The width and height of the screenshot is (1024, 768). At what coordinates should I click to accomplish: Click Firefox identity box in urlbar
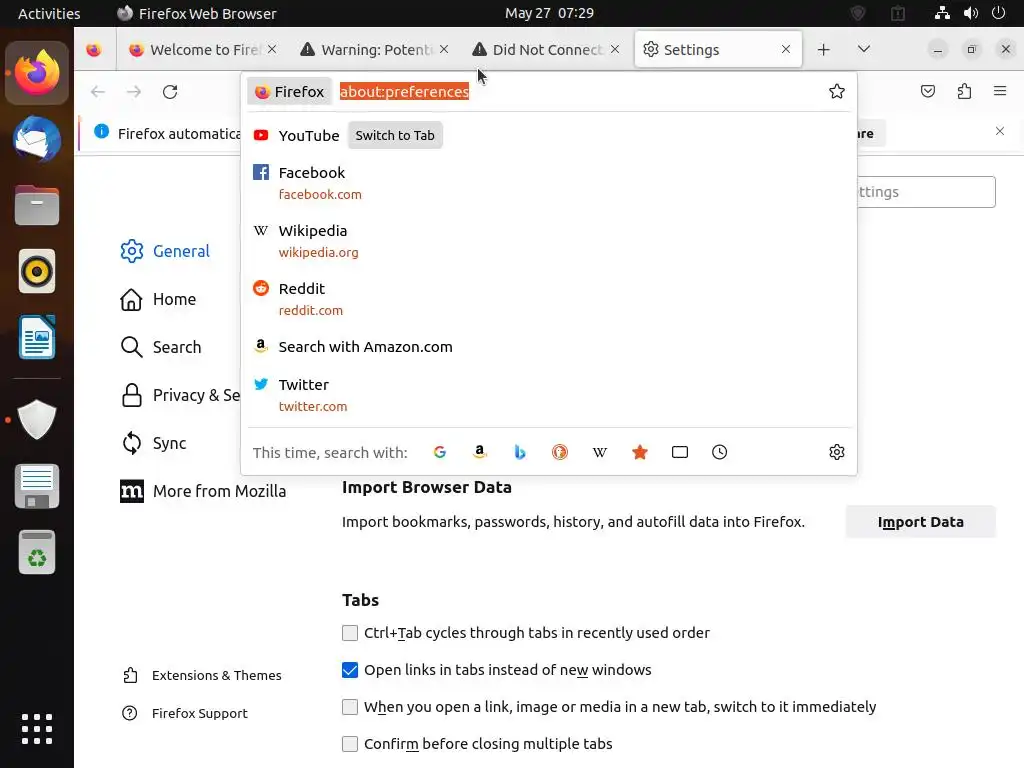click(x=289, y=91)
